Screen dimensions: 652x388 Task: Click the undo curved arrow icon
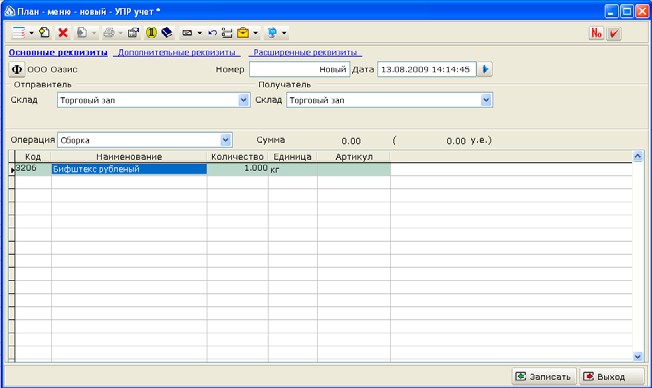(212, 33)
